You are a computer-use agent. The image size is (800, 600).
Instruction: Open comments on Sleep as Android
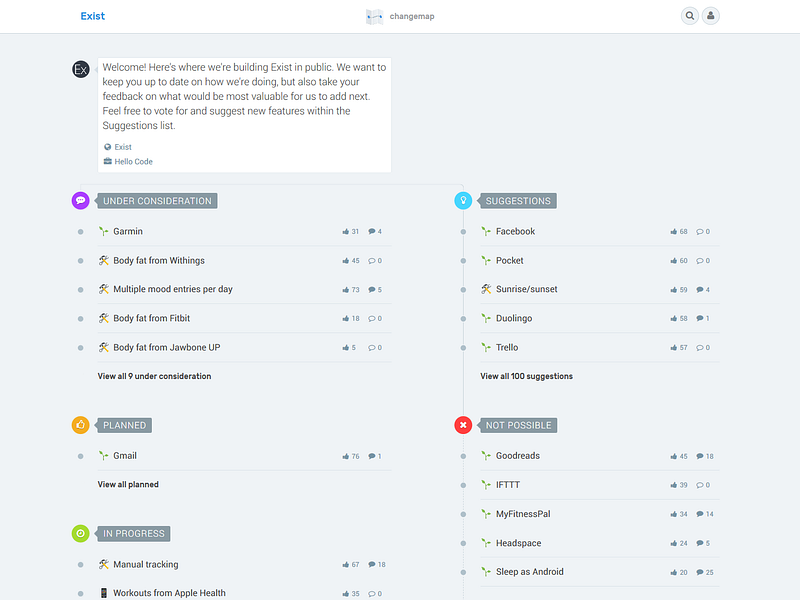[x=700, y=572]
